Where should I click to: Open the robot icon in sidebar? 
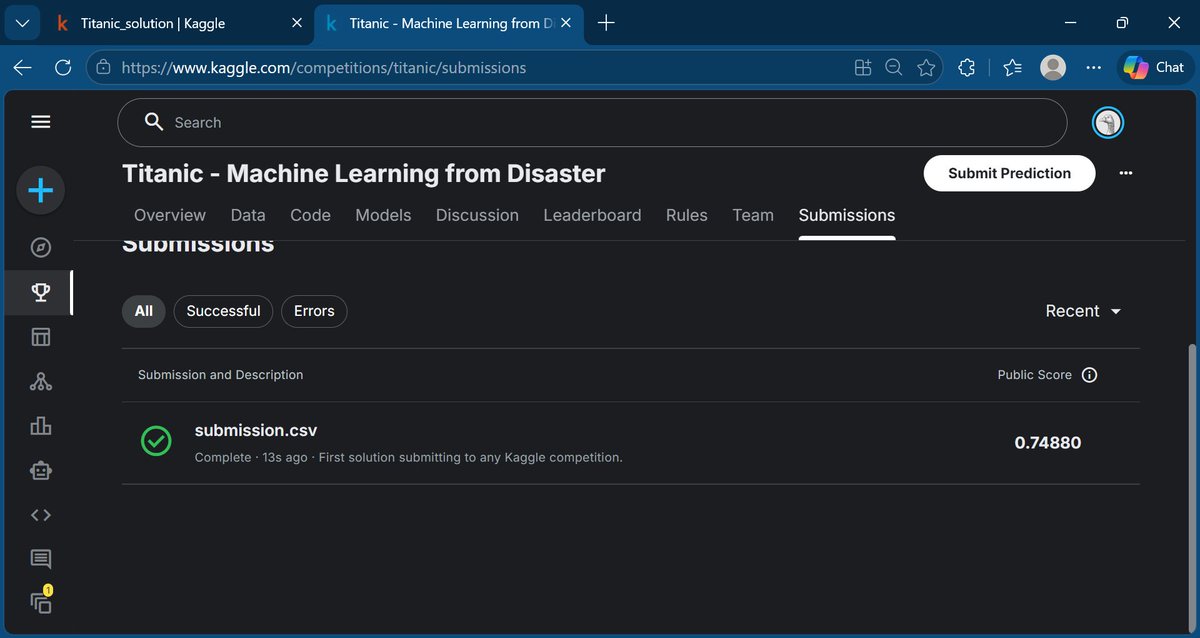40,470
